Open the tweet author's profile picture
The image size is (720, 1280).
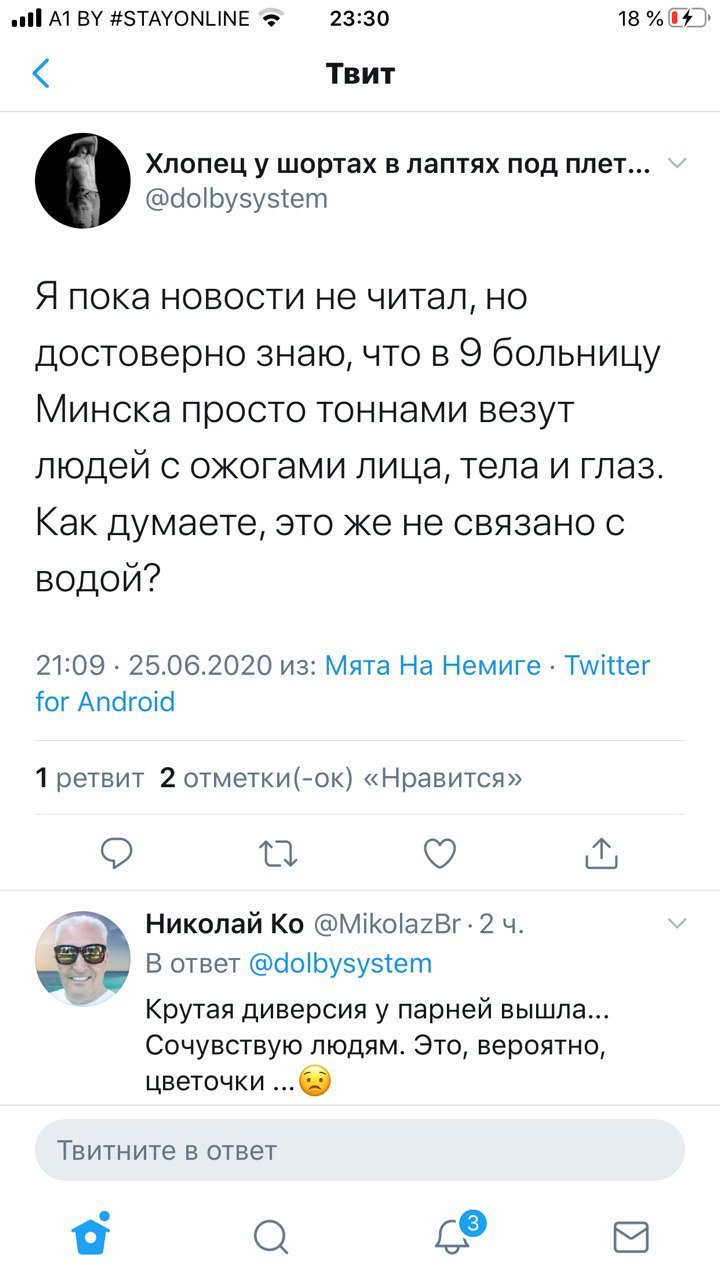coord(83,181)
